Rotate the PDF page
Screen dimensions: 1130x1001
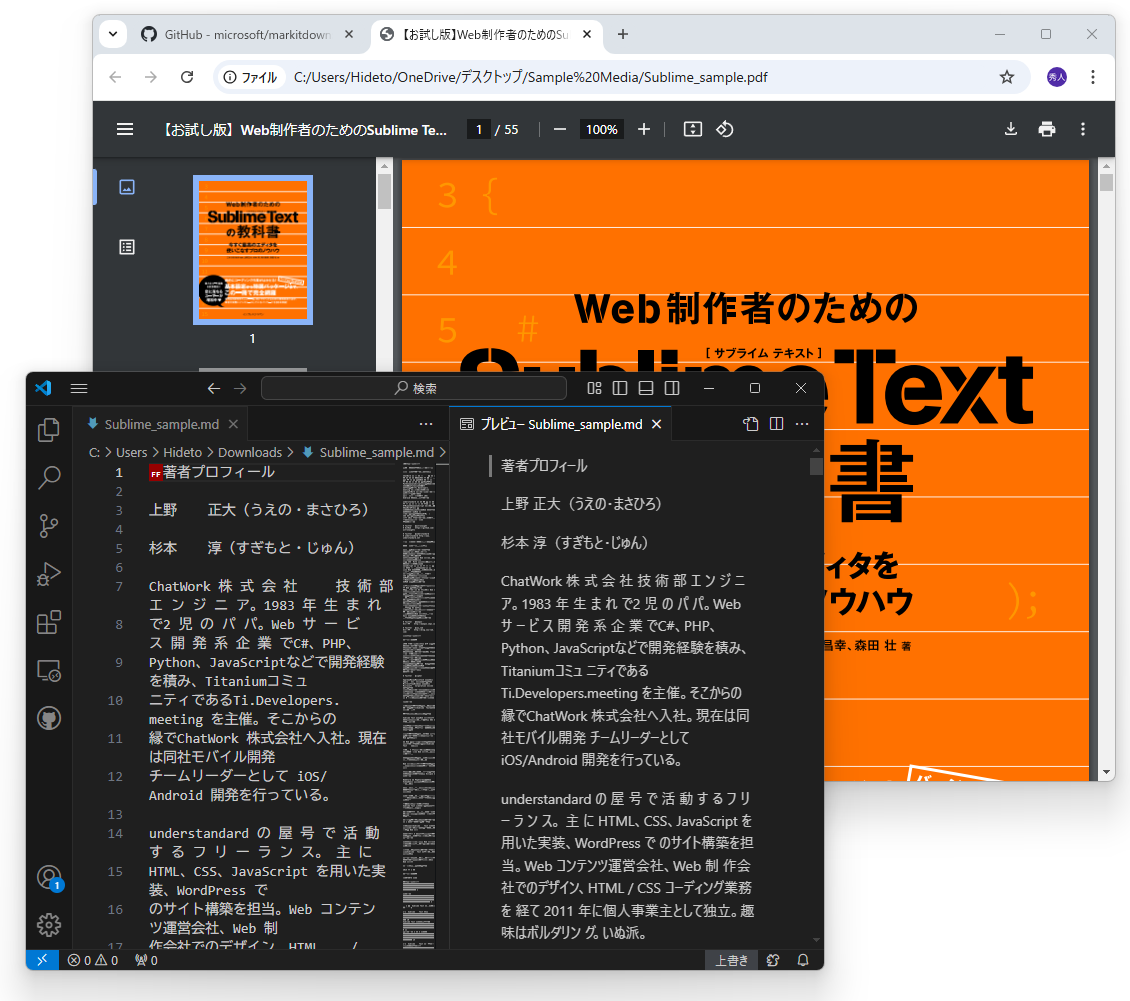[725, 129]
